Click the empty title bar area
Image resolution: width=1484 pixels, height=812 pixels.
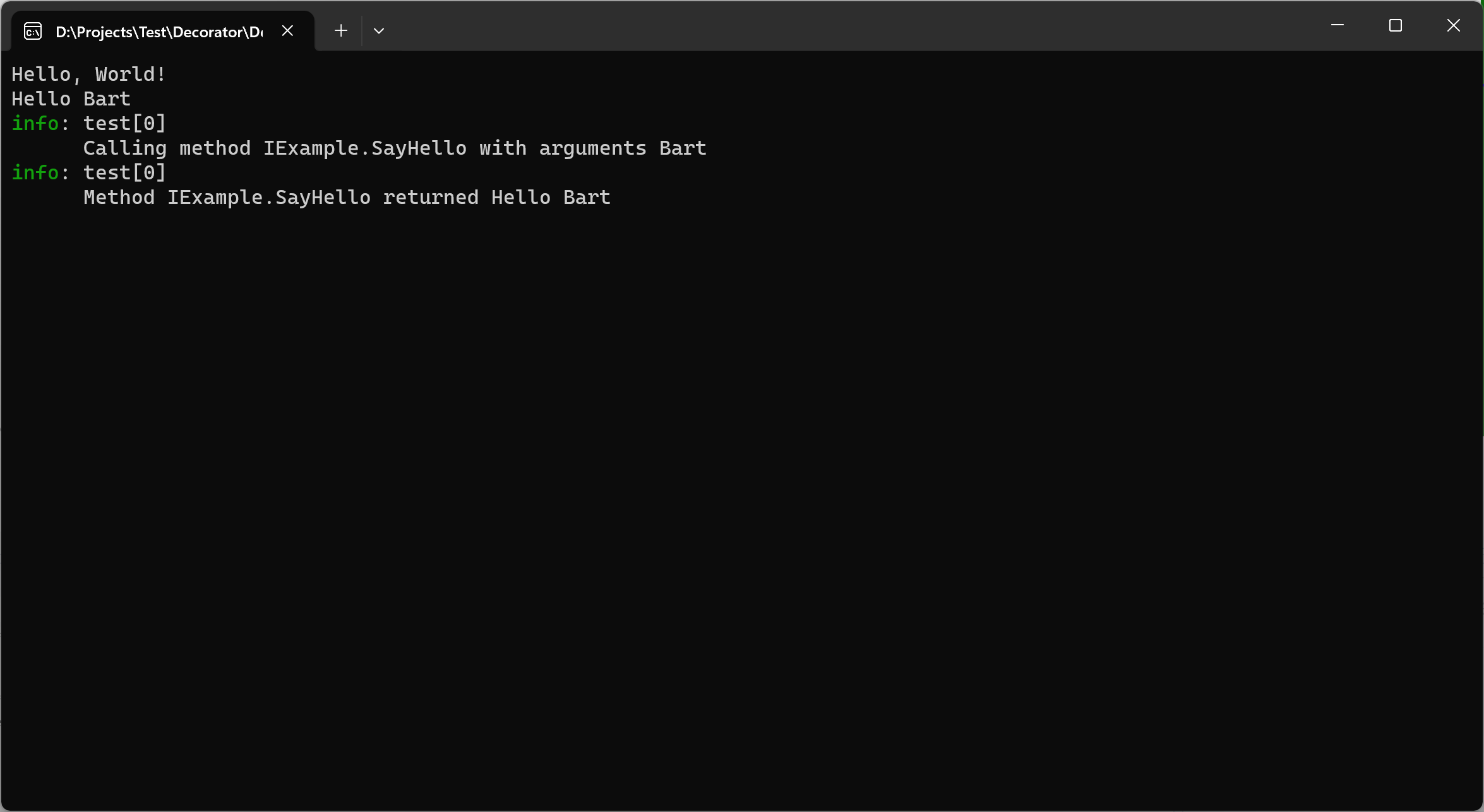click(x=853, y=25)
